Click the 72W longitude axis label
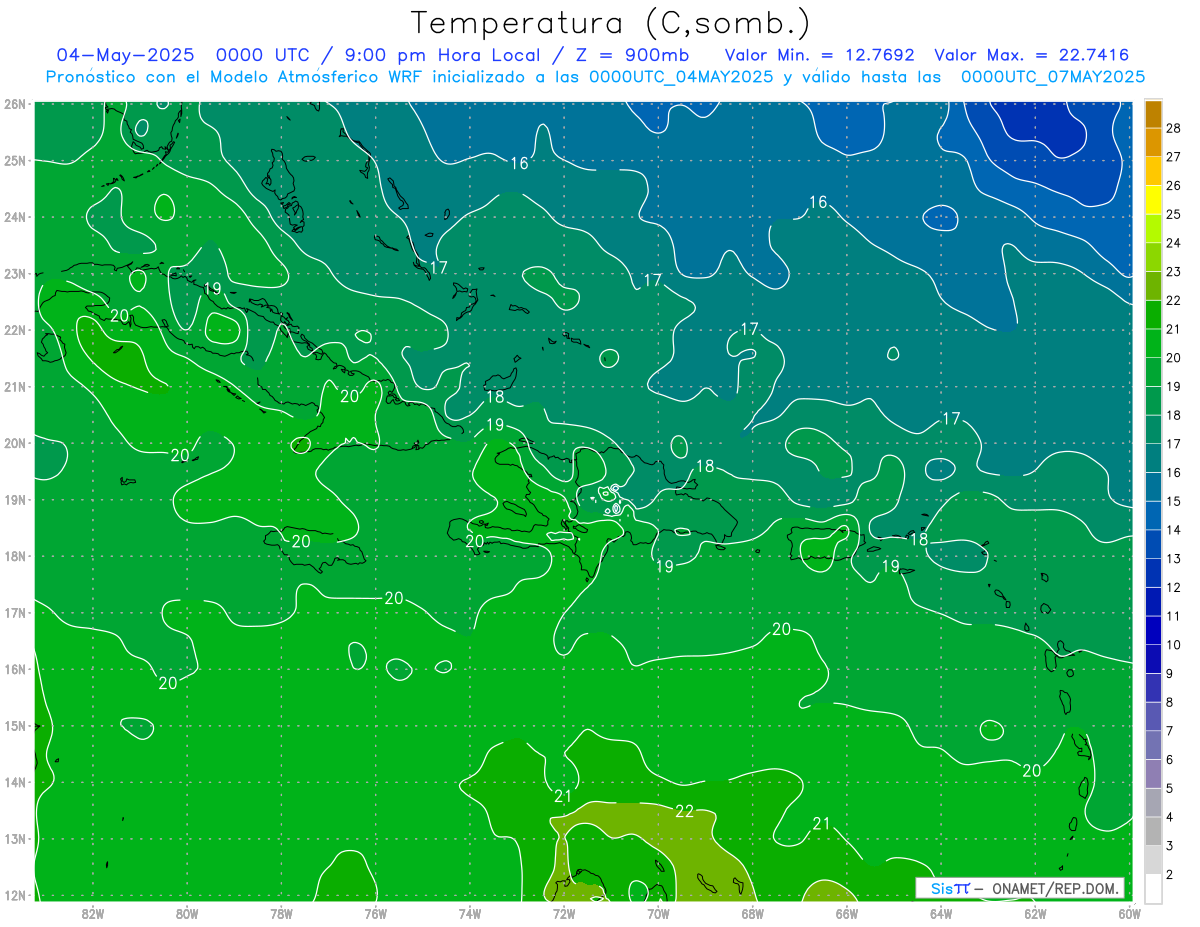The height and width of the screenshot is (927, 1200). tap(564, 913)
